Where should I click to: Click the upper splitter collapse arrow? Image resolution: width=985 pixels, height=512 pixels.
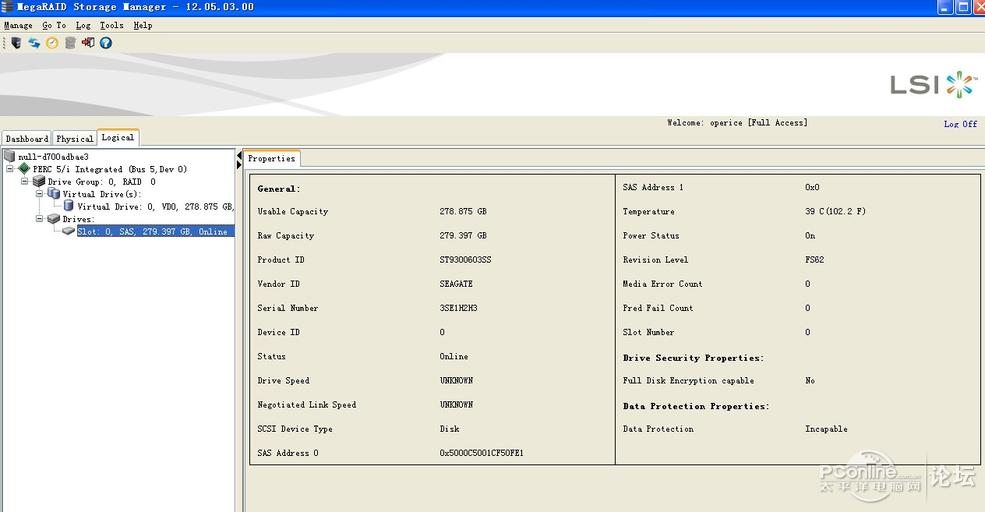(239, 155)
